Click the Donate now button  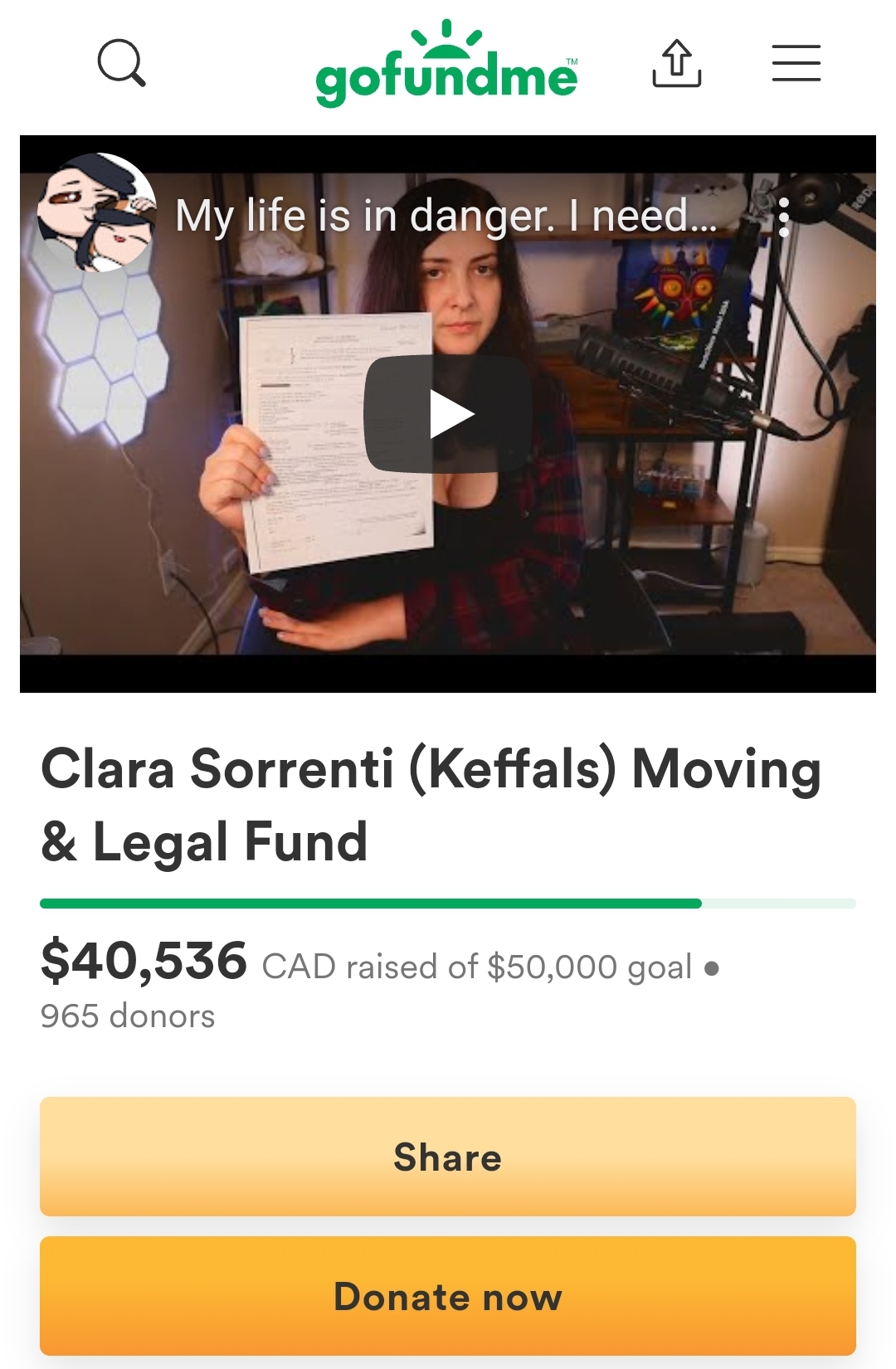(x=448, y=1296)
